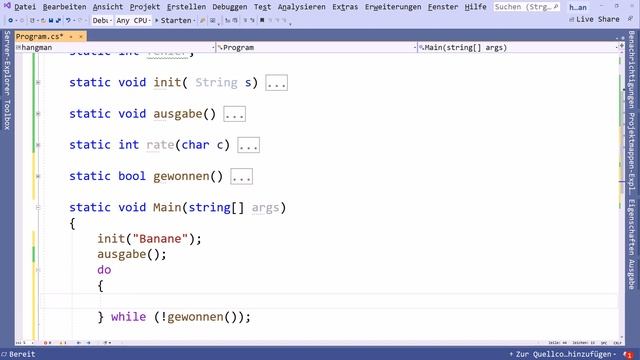Click the error count indicator below editor

(x=47, y=343)
